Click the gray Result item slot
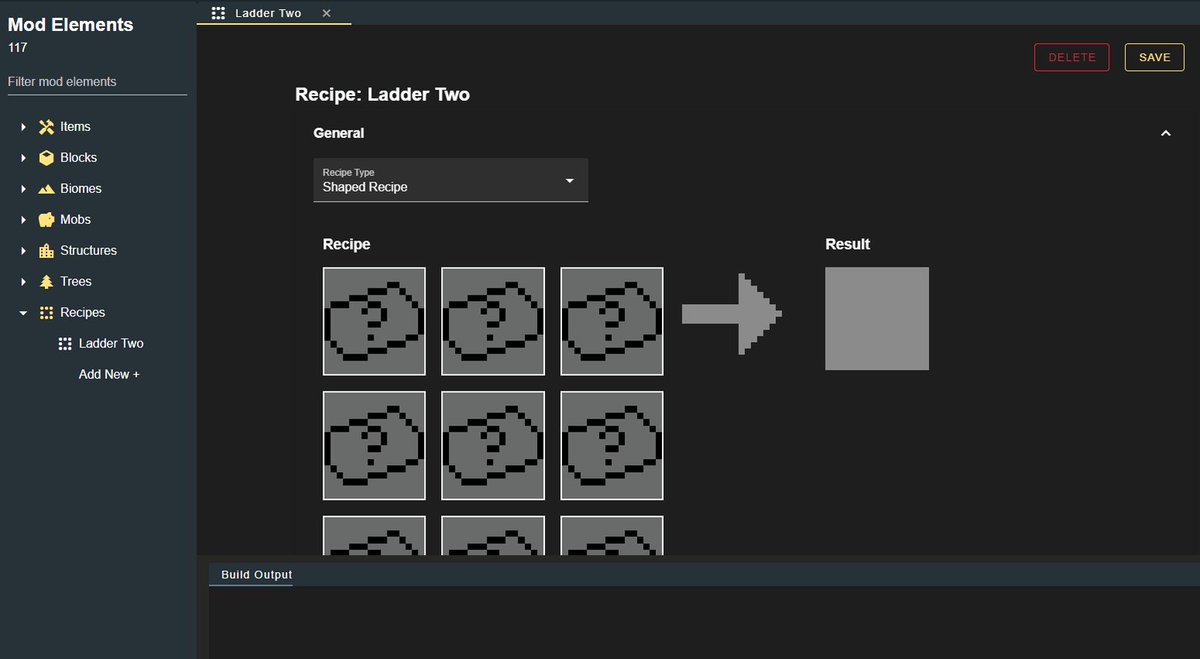Screen dimensions: 1200x659 pyautogui.click(x=877, y=318)
